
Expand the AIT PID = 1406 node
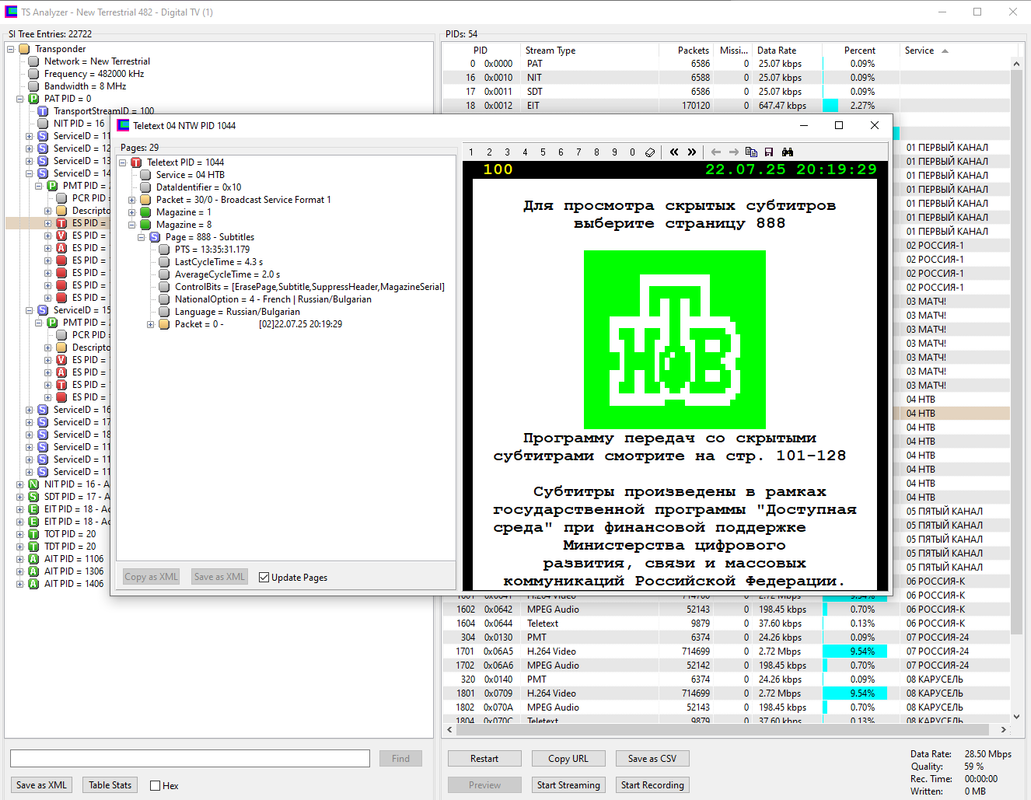click(x=20, y=584)
